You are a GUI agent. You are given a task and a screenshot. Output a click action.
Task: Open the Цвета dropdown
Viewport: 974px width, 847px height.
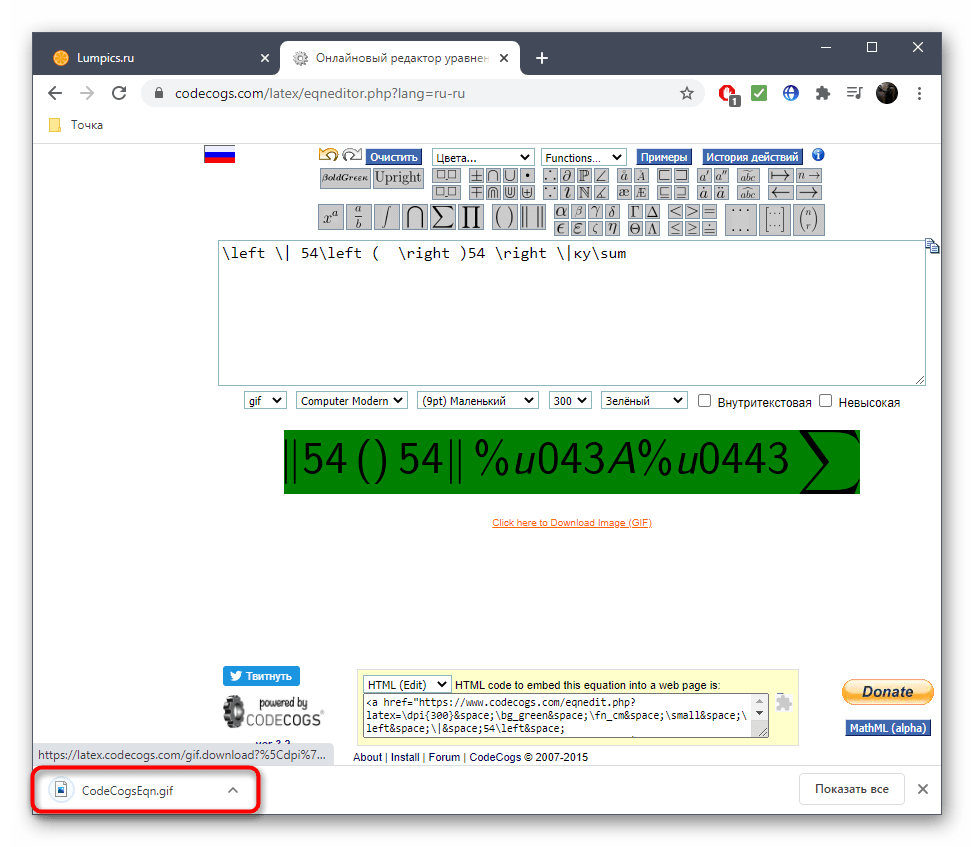pyautogui.click(x=483, y=157)
